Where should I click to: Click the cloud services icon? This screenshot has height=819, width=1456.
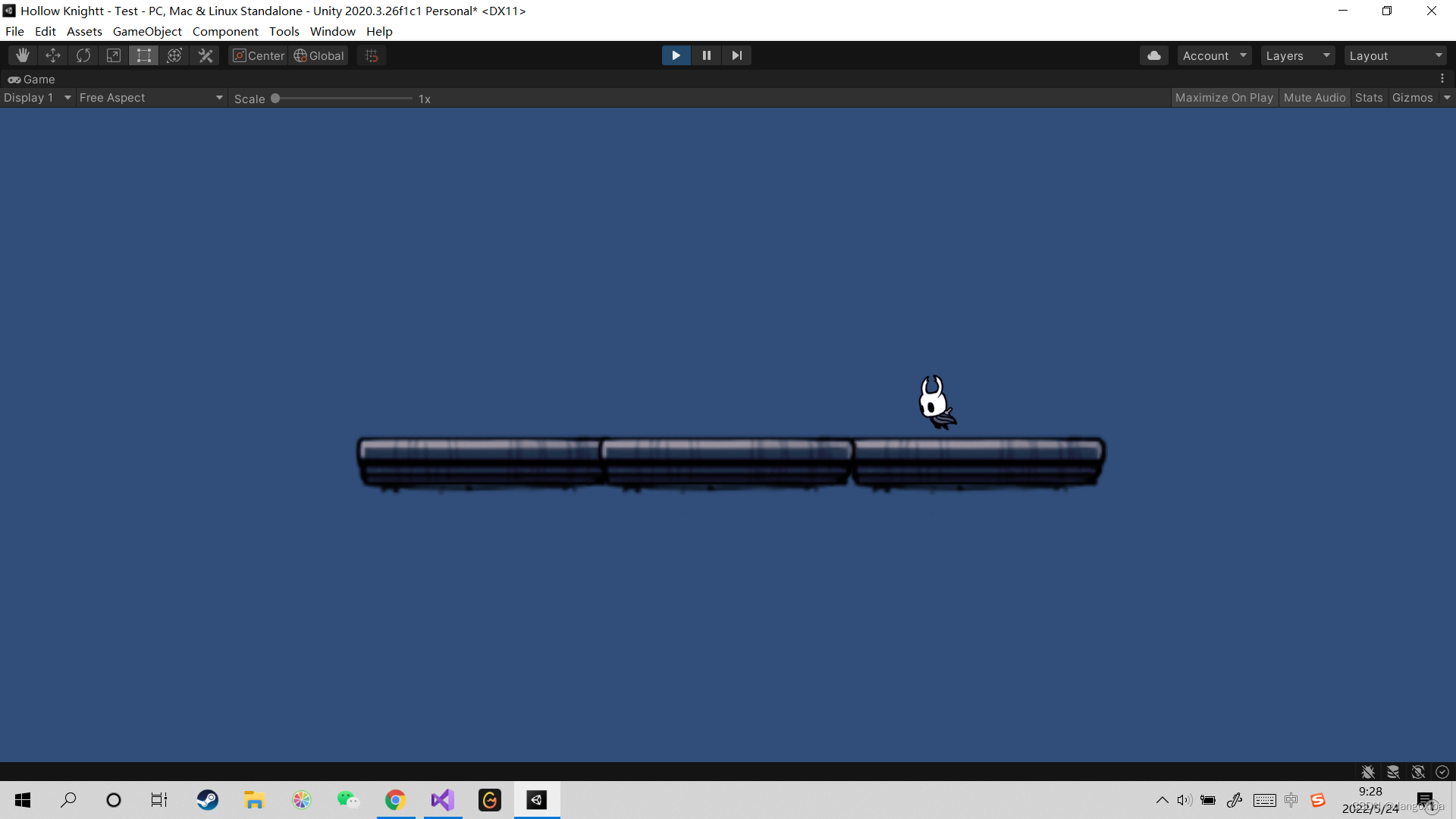(1153, 55)
